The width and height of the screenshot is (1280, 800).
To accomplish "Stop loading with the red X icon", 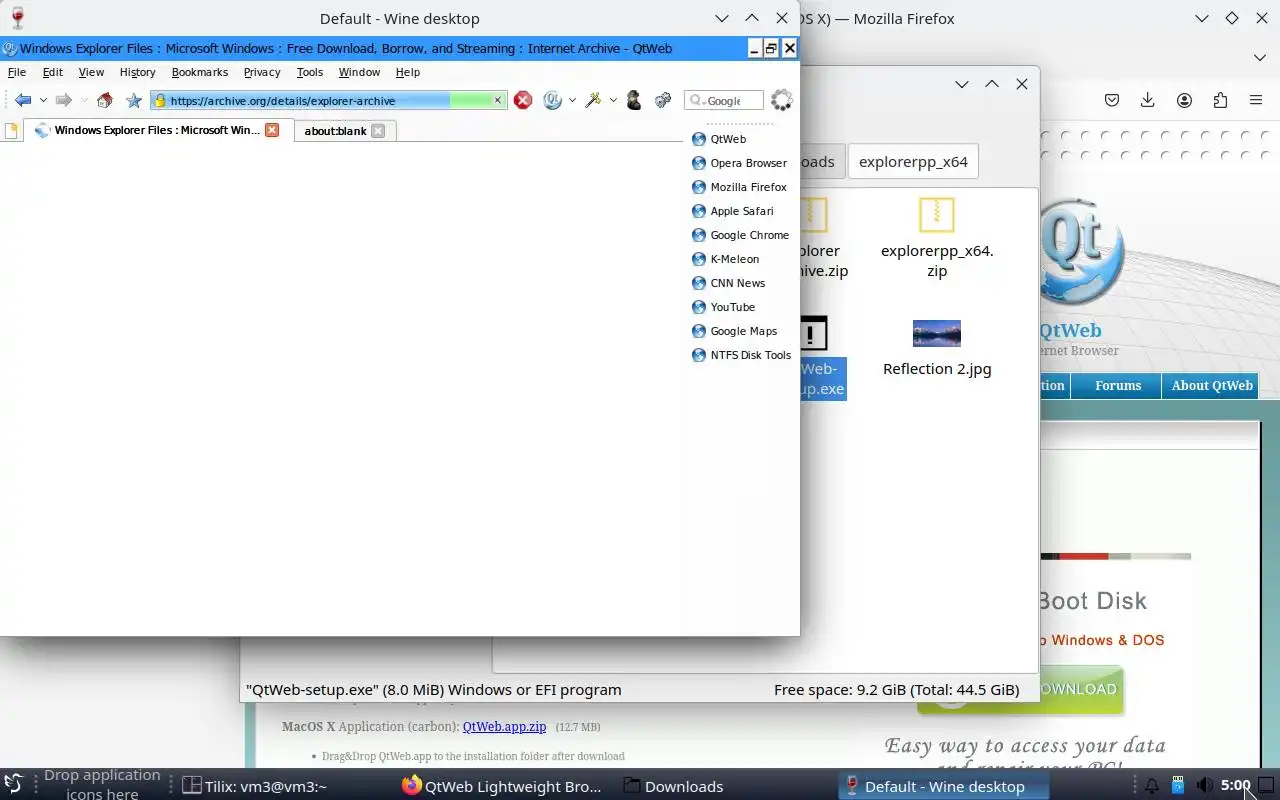I will [x=522, y=100].
